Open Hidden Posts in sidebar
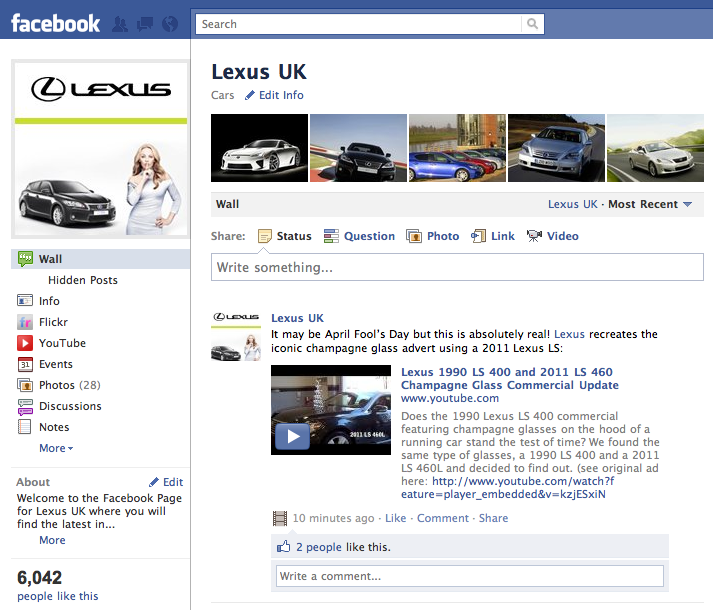The image size is (713, 610). 83,280
